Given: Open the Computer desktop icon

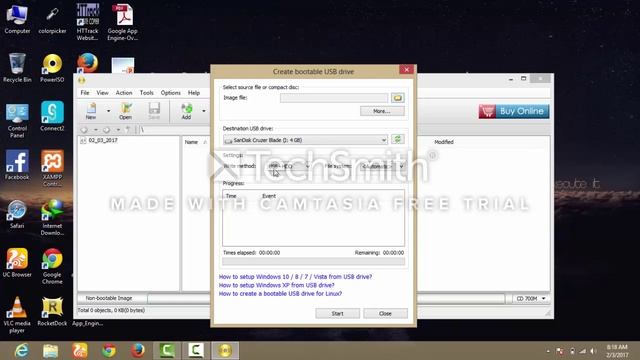Looking at the screenshot, I should click(17, 19).
